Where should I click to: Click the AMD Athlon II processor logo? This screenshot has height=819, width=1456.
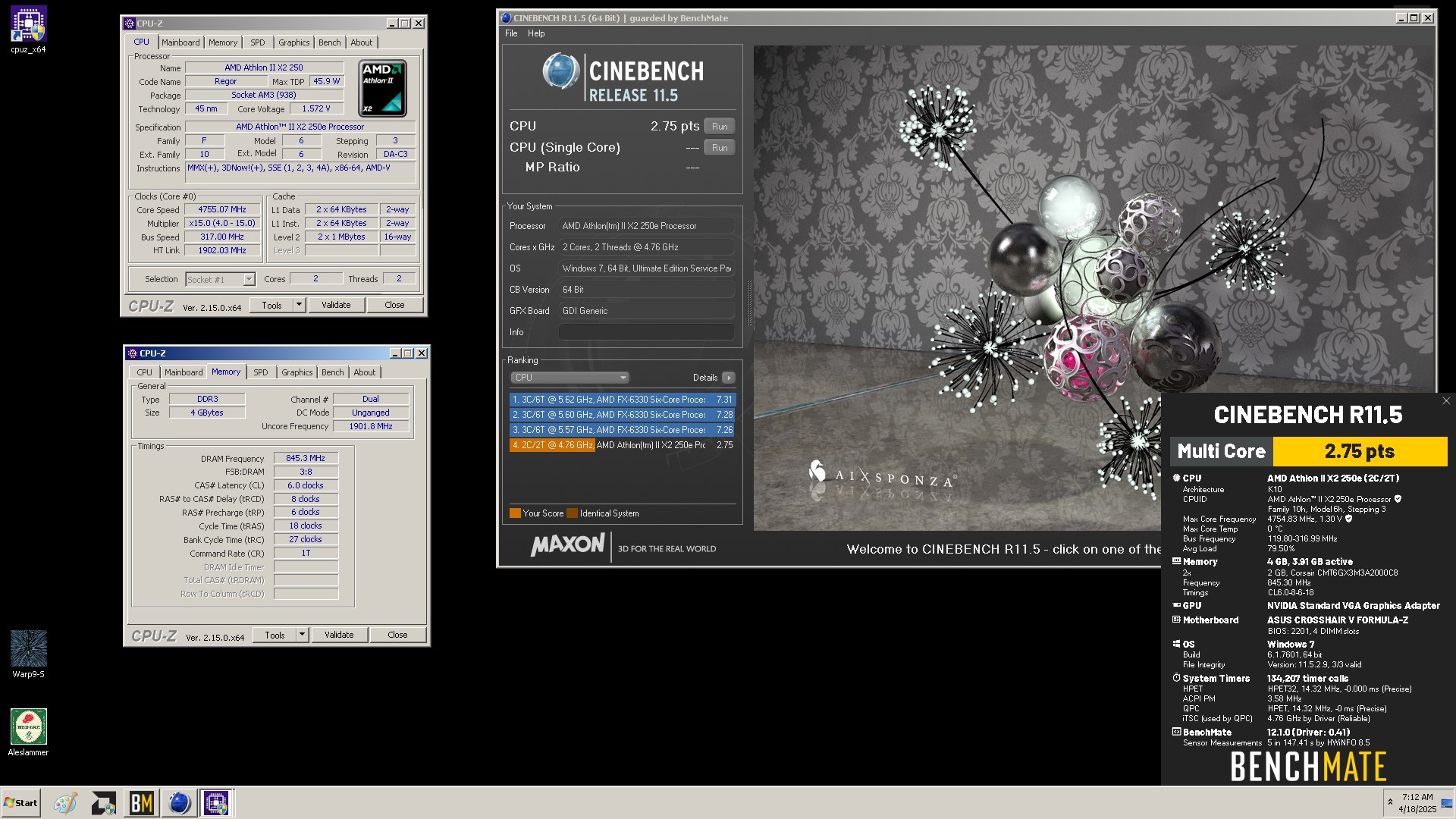click(x=382, y=89)
